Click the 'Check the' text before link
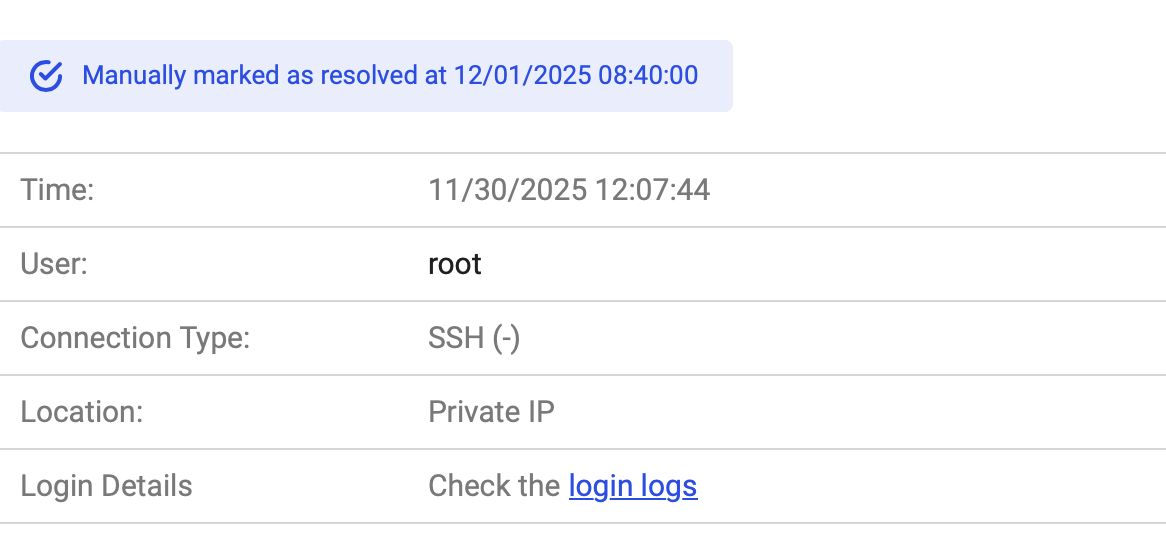Screen dimensions: 1166x534 [x=494, y=486]
